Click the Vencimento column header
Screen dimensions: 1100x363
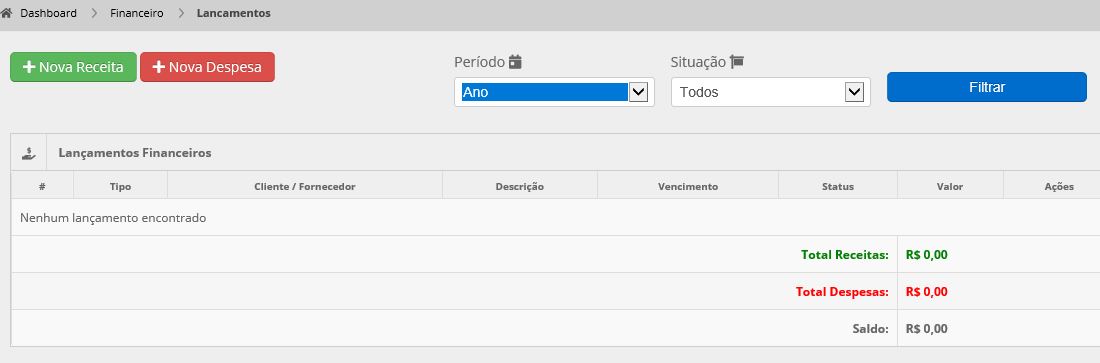pos(688,187)
